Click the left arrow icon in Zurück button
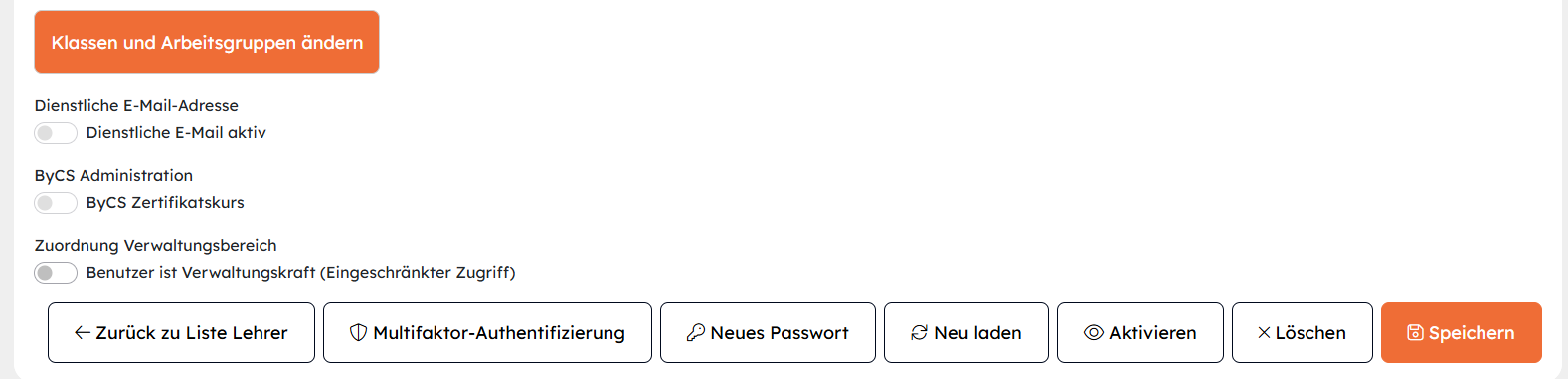Screen dimensions: 1568x379 (83, 333)
